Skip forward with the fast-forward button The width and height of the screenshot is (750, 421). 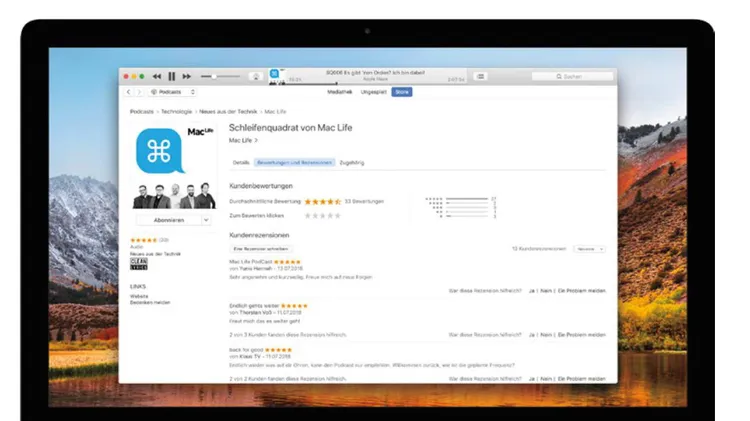[x=187, y=76]
